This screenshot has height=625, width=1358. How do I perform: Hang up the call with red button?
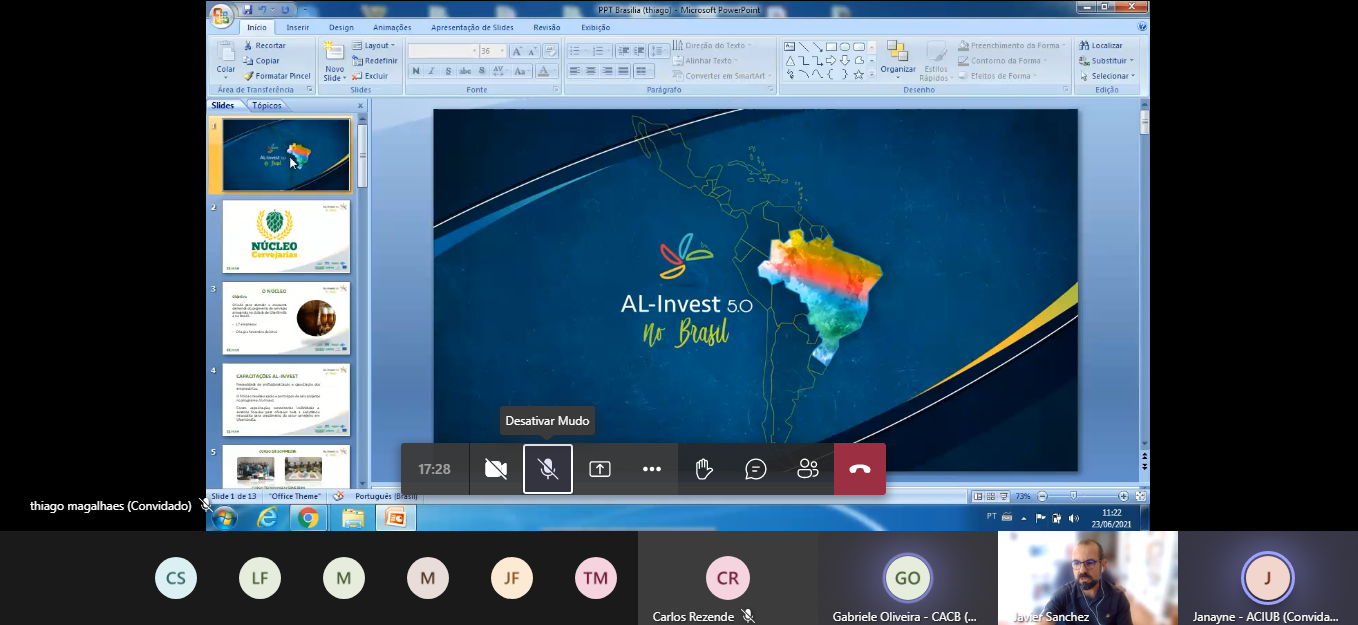pyautogui.click(x=860, y=469)
